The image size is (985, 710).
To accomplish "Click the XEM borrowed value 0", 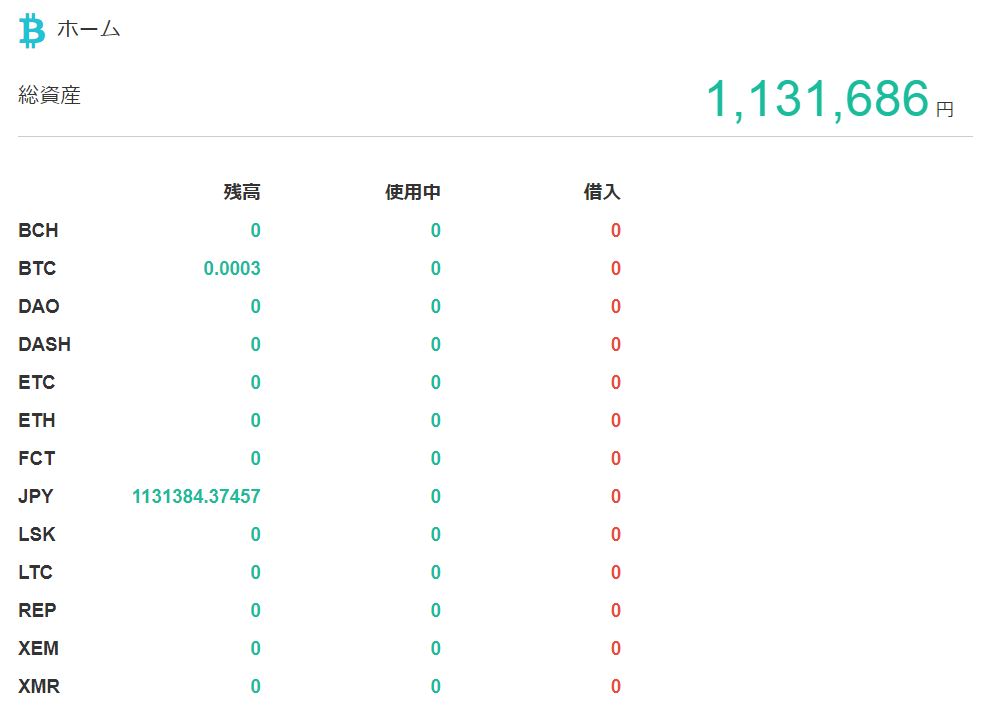I will (x=616, y=648).
